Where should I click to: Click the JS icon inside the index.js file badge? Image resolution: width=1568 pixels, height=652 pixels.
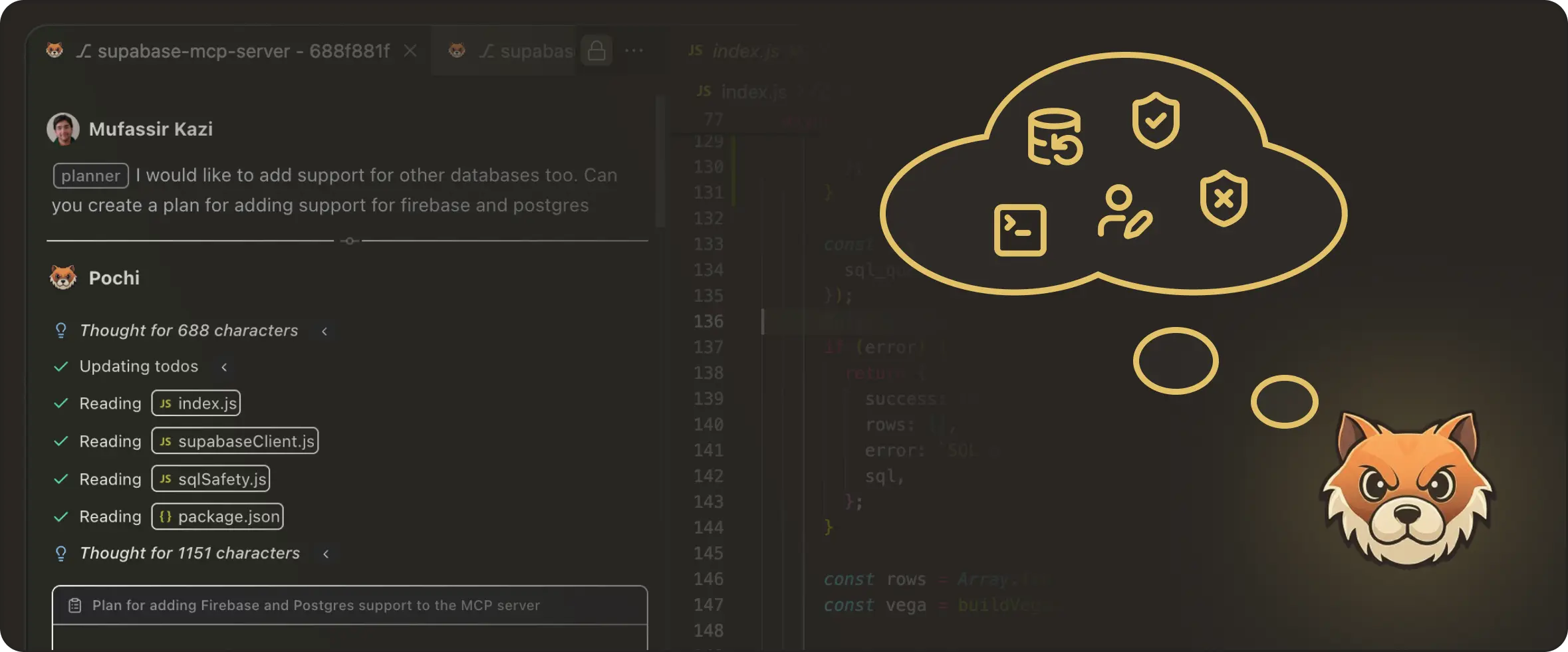[166, 403]
